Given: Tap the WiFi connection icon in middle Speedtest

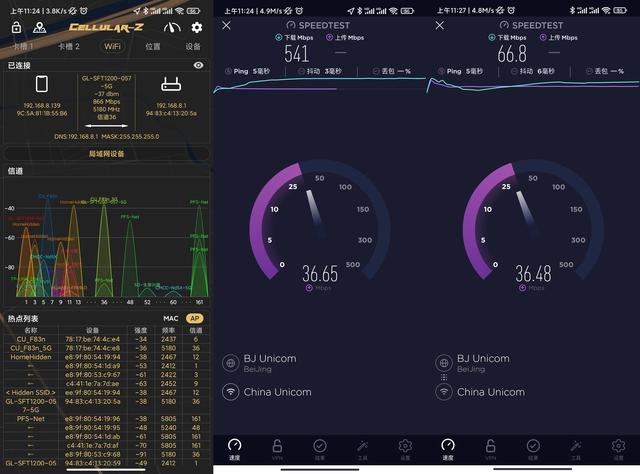Looking at the screenshot, I should 231,392.
